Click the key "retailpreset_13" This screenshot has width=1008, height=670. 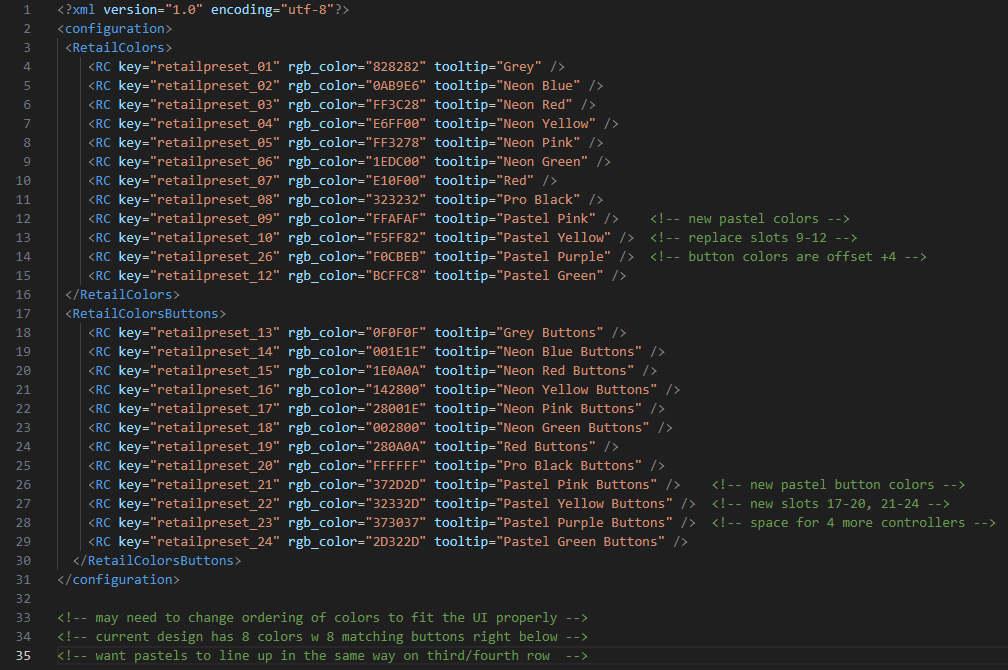tap(215, 332)
